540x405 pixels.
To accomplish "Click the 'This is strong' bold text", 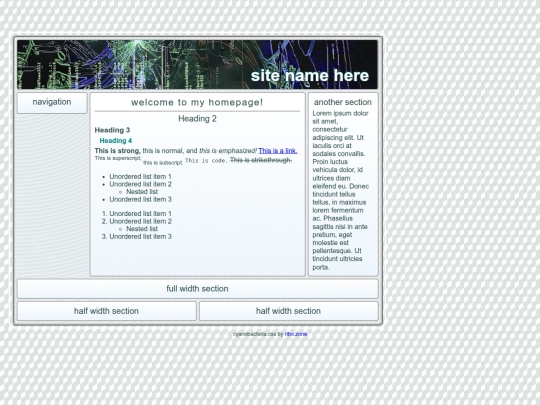I will pyautogui.click(x=117, y=151).
